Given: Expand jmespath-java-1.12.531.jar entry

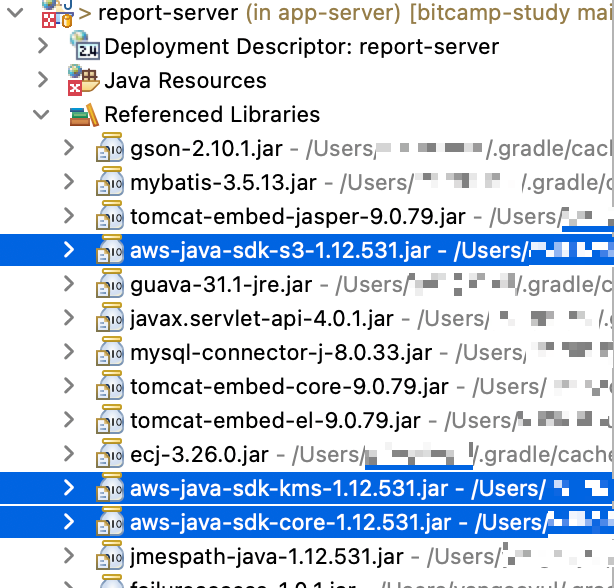Looking at the screenshot, I should [69, 556].
